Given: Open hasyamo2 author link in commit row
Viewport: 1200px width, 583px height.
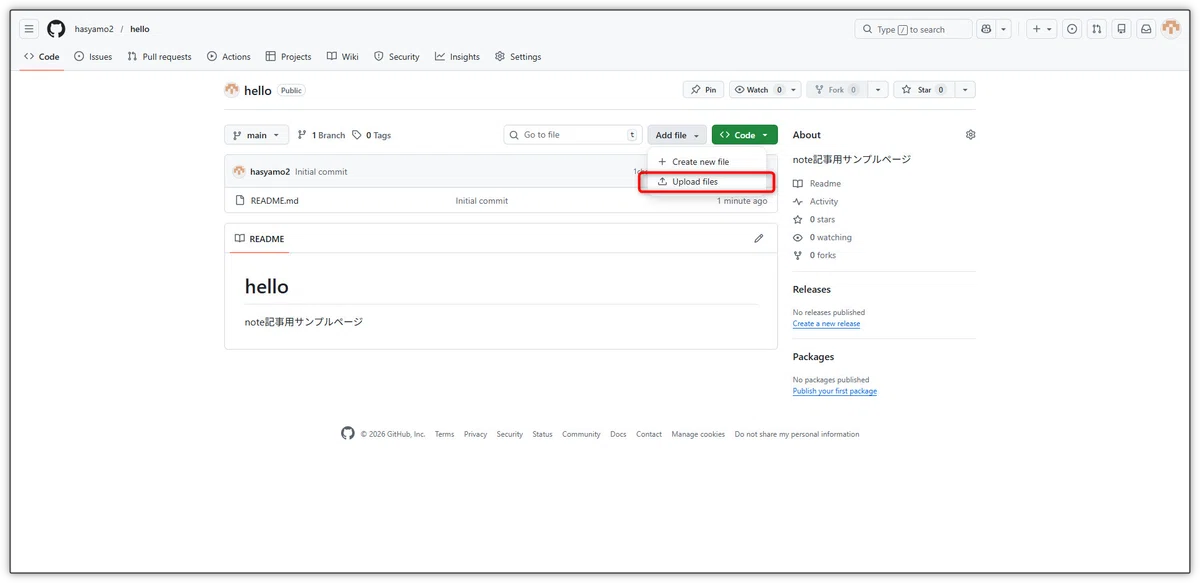Looking at the screenshot, I should (270, 172).
